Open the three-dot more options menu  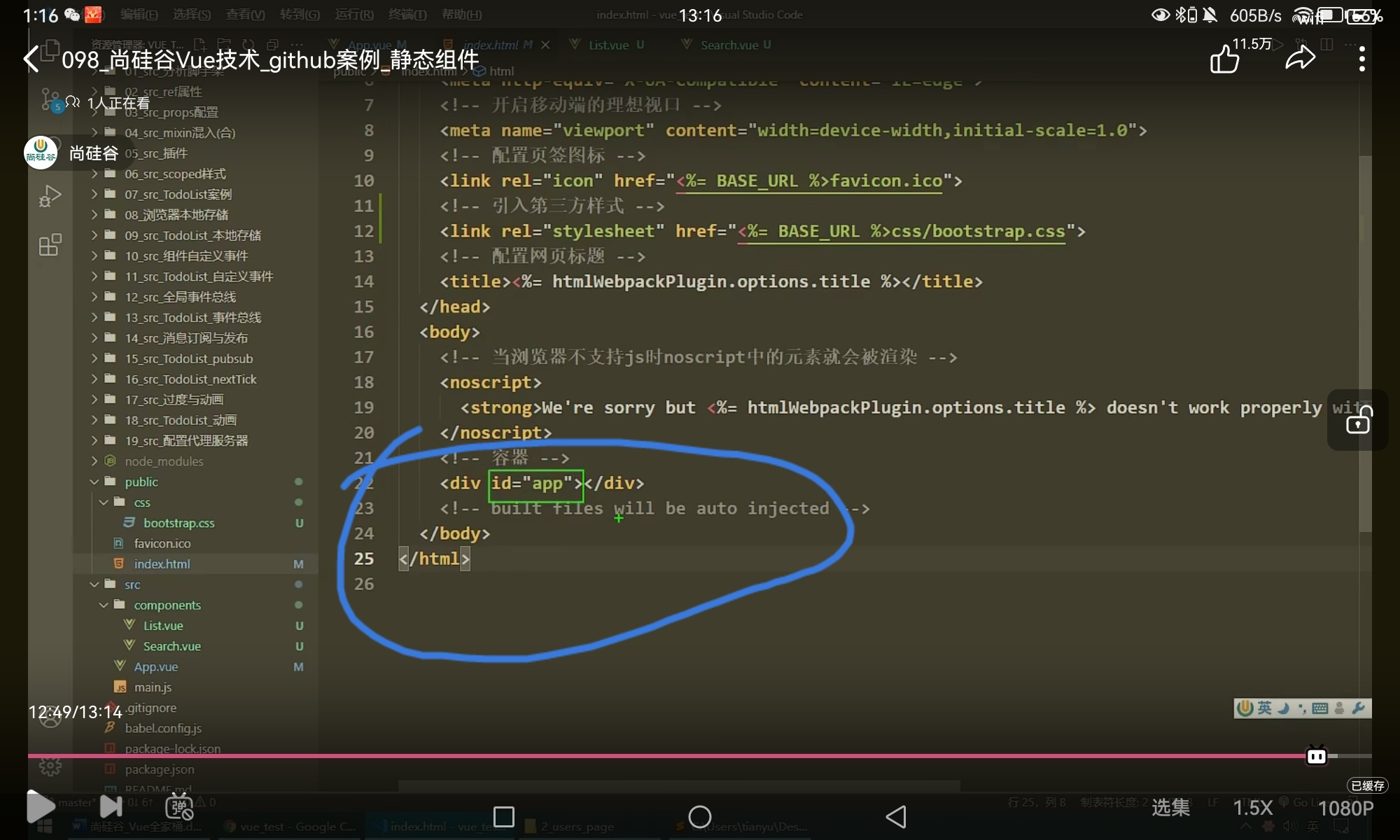1361,59
